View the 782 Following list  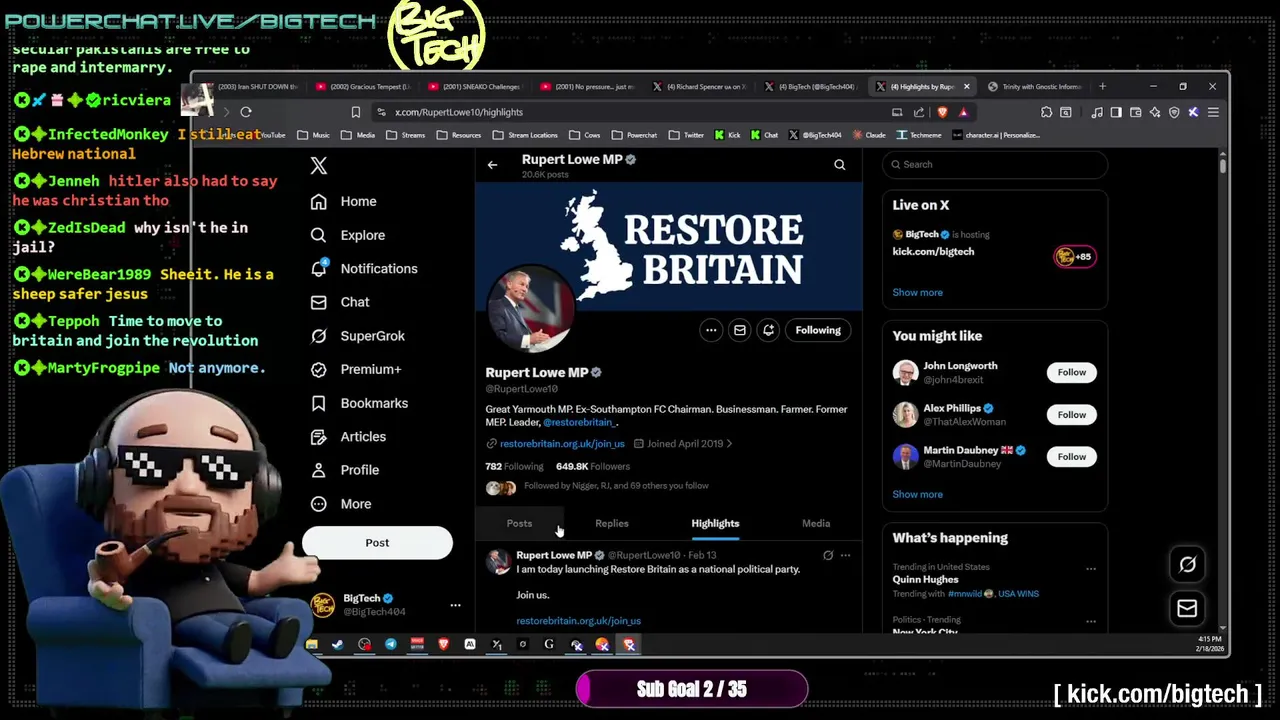point(514,467)
